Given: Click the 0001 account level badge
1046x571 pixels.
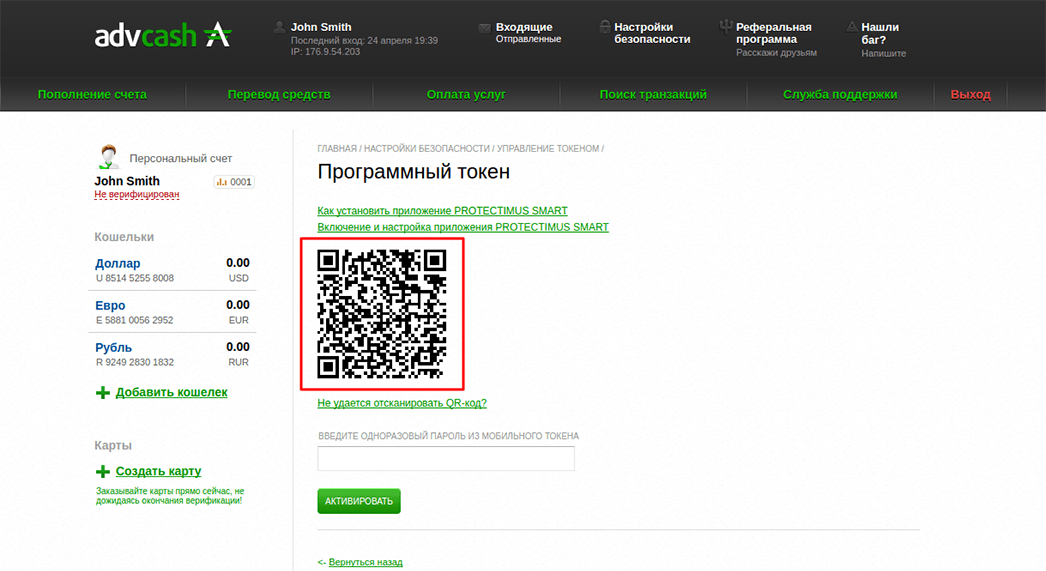Looking at the screenshot, I should tap(233, 181).
